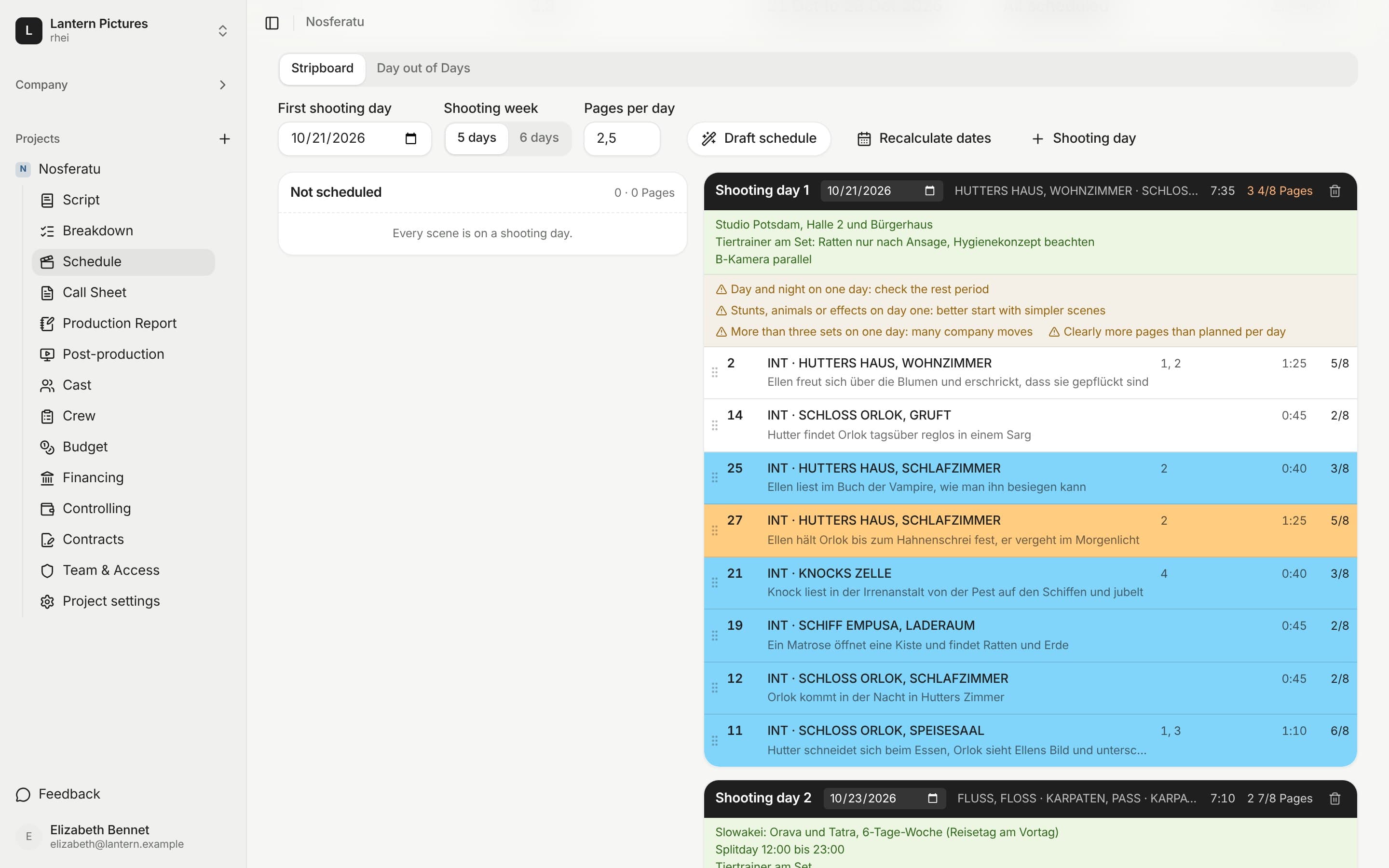Click the Lantern Pictures logo tile
Image resolution: width=1389 pixels, height=868 pixels.
[x=29, y=30]
